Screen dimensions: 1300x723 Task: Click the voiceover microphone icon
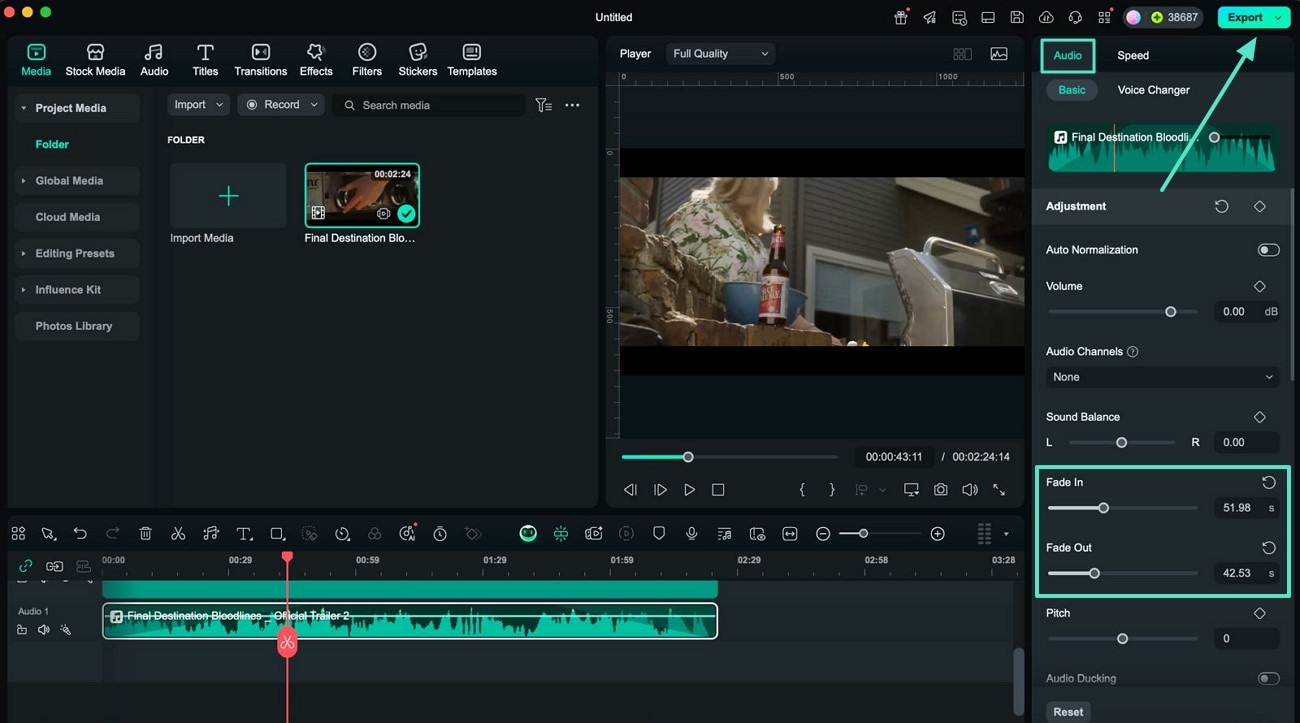point(691,534)
